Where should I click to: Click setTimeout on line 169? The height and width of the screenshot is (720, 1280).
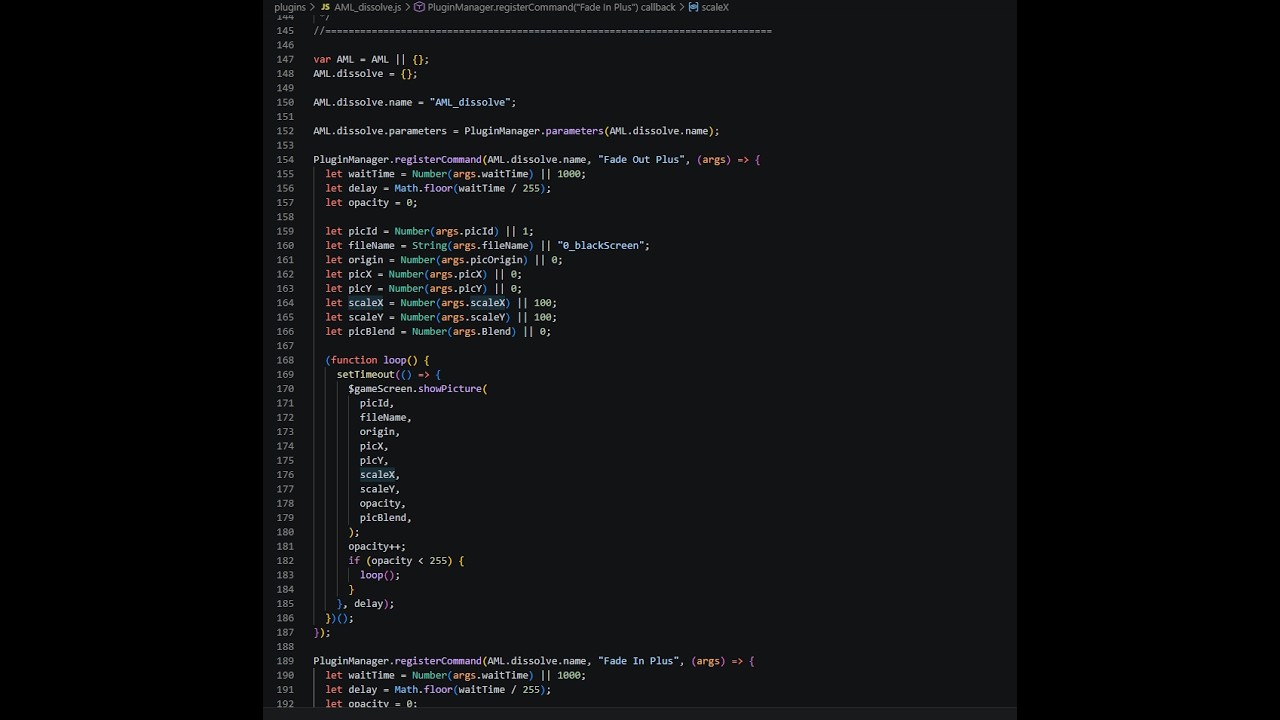[x=366, y=375]
